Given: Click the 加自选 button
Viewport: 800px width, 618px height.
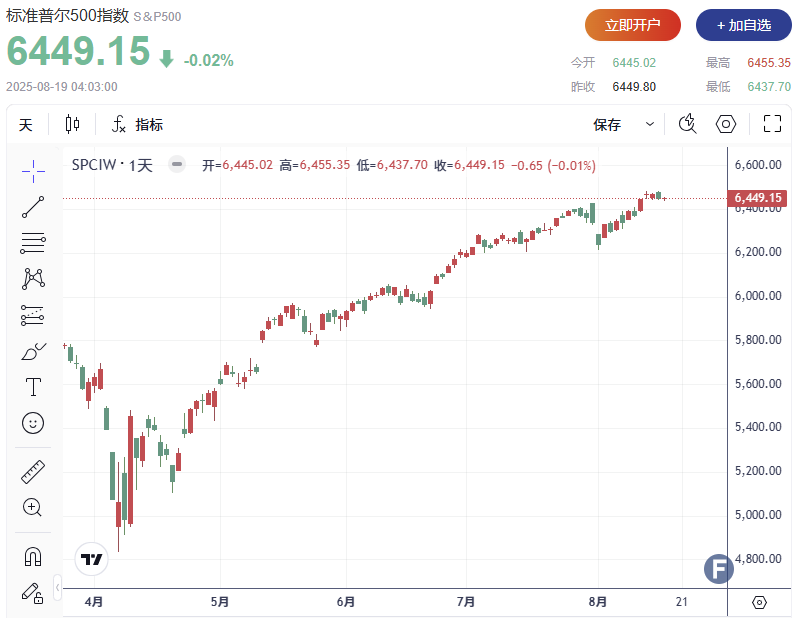Looking at the screenshot, I should (743, 25).
